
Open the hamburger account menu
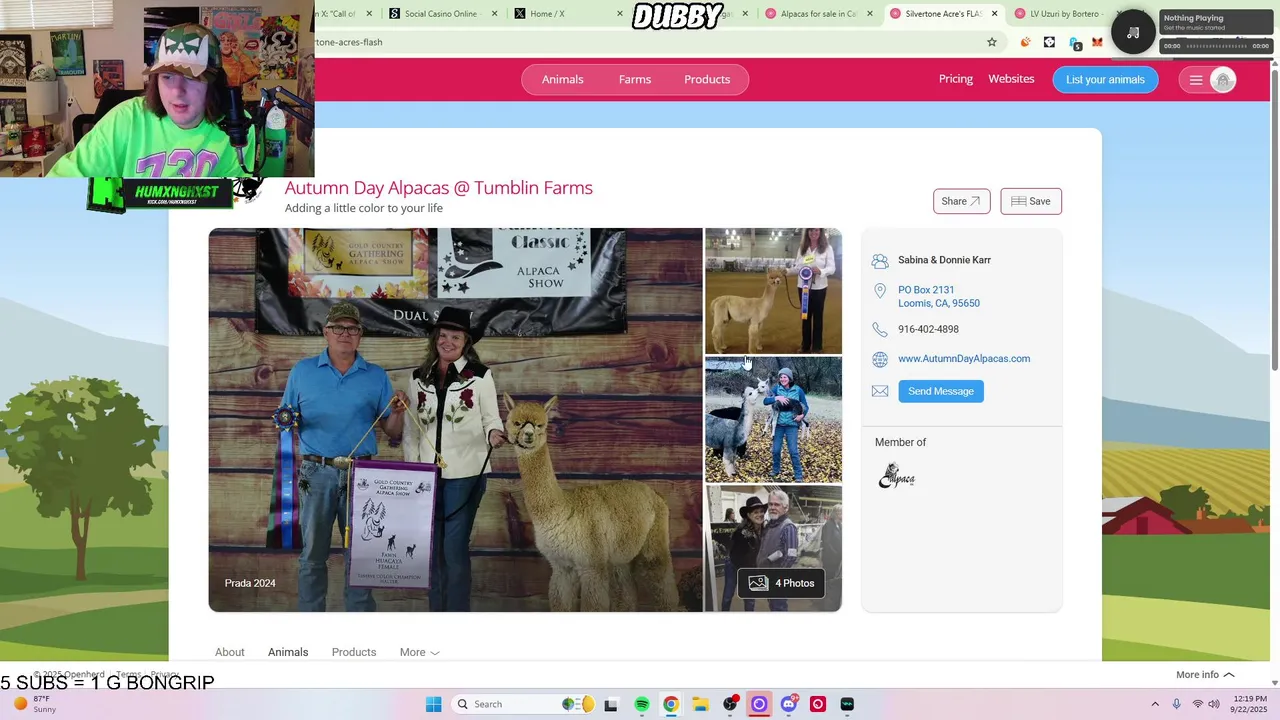[1196, 80]
